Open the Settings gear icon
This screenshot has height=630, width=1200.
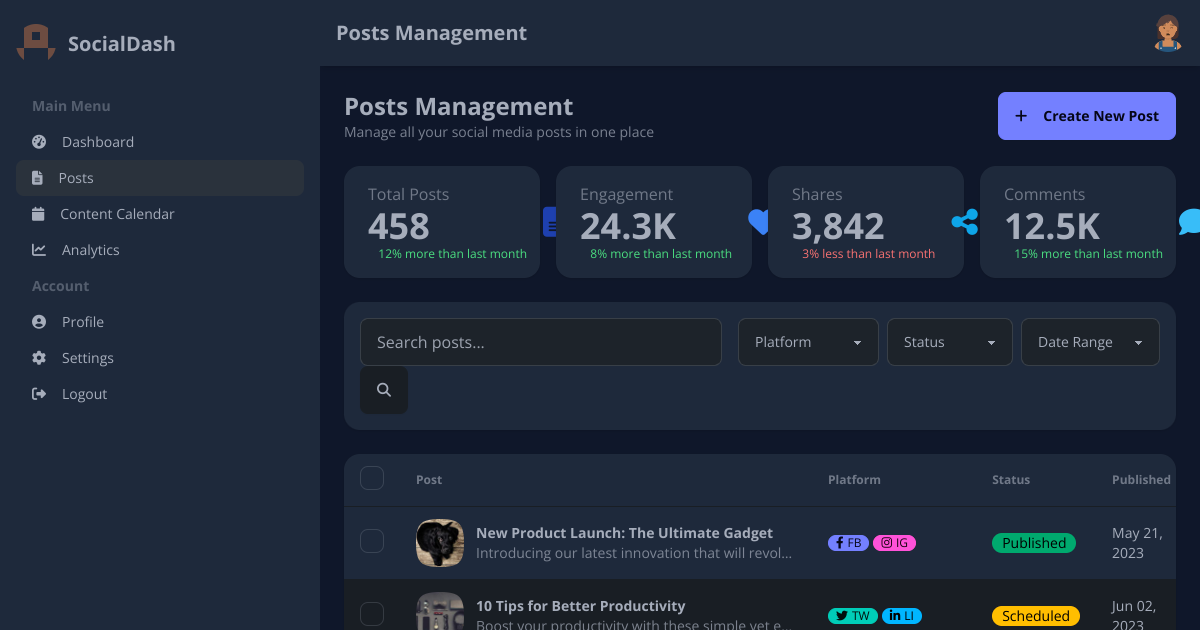point(39,357)
